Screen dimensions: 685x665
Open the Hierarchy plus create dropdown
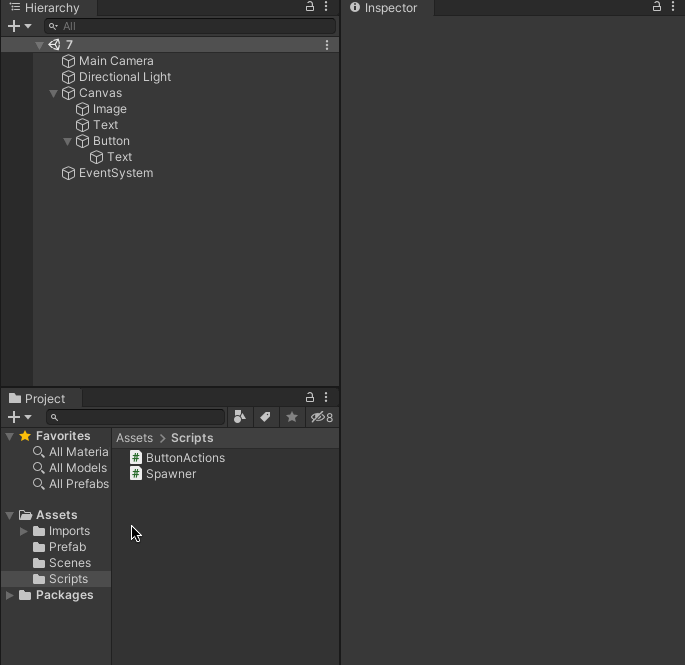point(19,26)
